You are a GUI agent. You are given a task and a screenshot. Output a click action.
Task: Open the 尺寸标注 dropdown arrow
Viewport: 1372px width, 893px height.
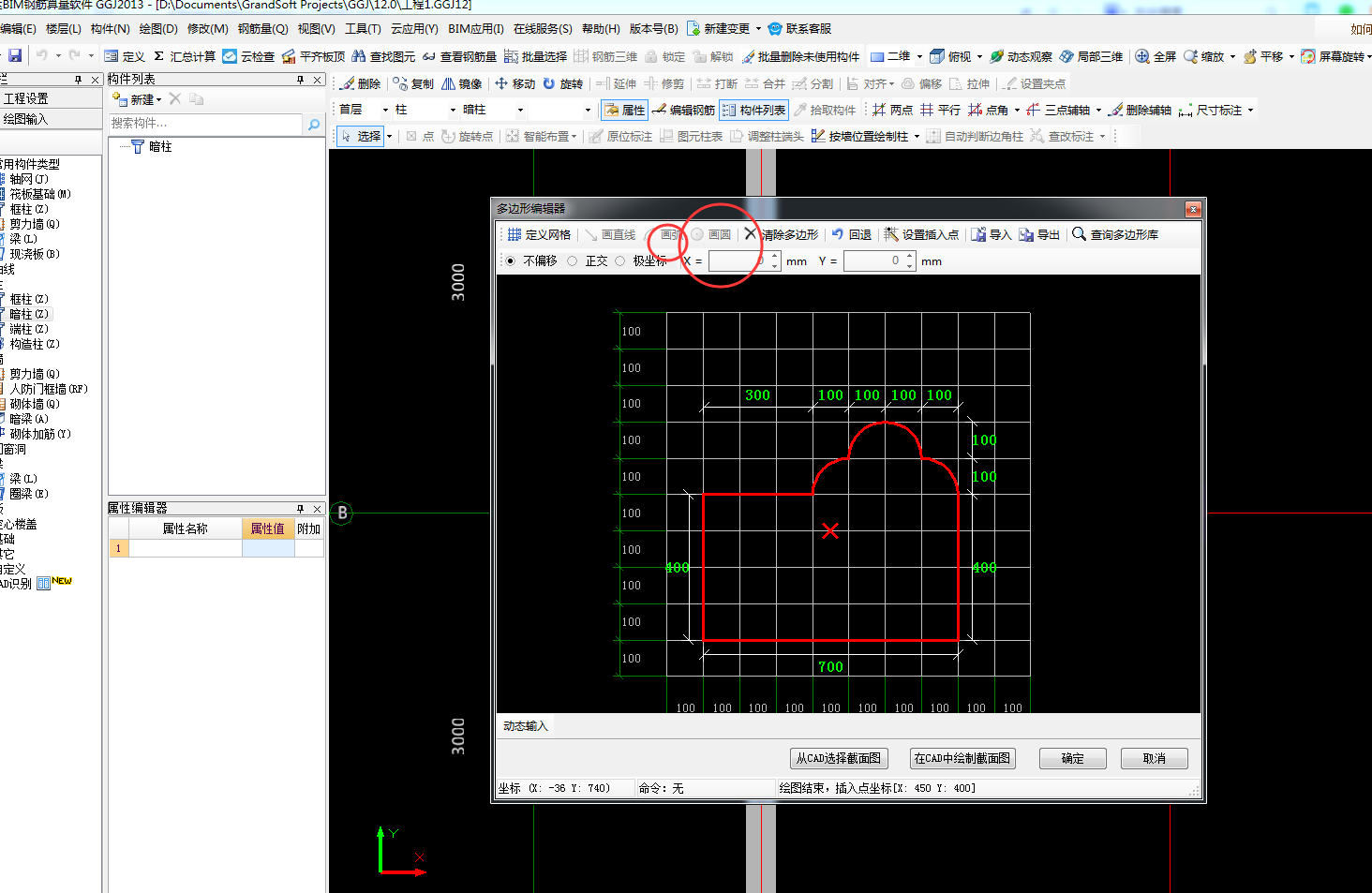[x=1250, y=110]
